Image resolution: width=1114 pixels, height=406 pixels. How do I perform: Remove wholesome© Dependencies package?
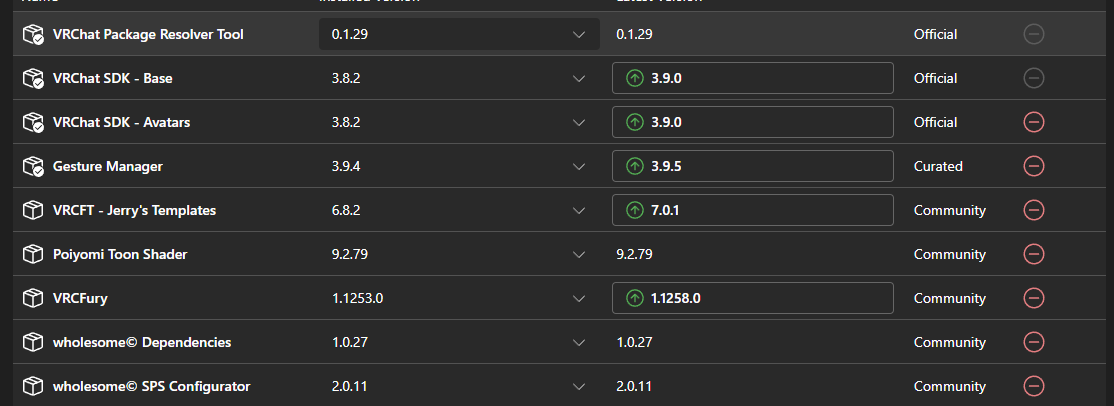(1034, 342)
